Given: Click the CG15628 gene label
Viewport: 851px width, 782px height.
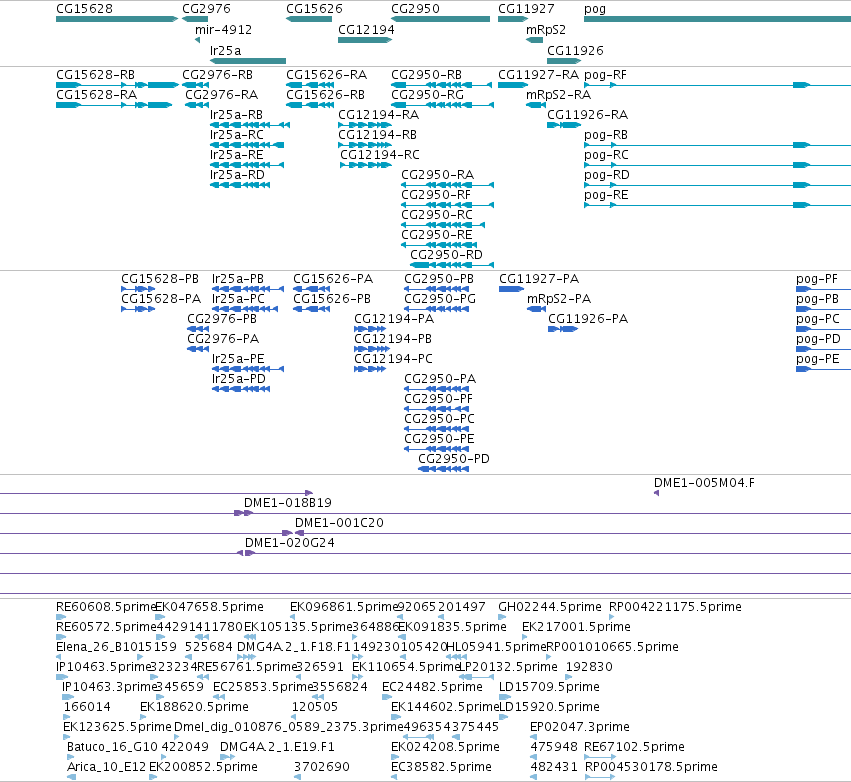Looking at the screenshot, I should [84, 9].
